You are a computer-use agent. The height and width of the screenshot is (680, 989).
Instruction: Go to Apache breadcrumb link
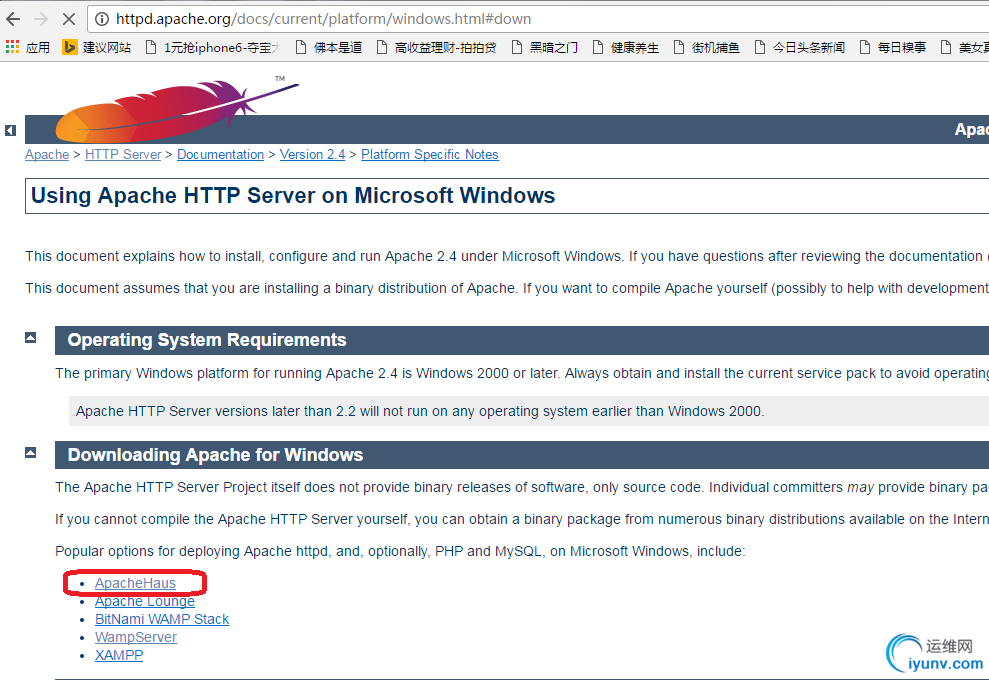coord(47,155)
